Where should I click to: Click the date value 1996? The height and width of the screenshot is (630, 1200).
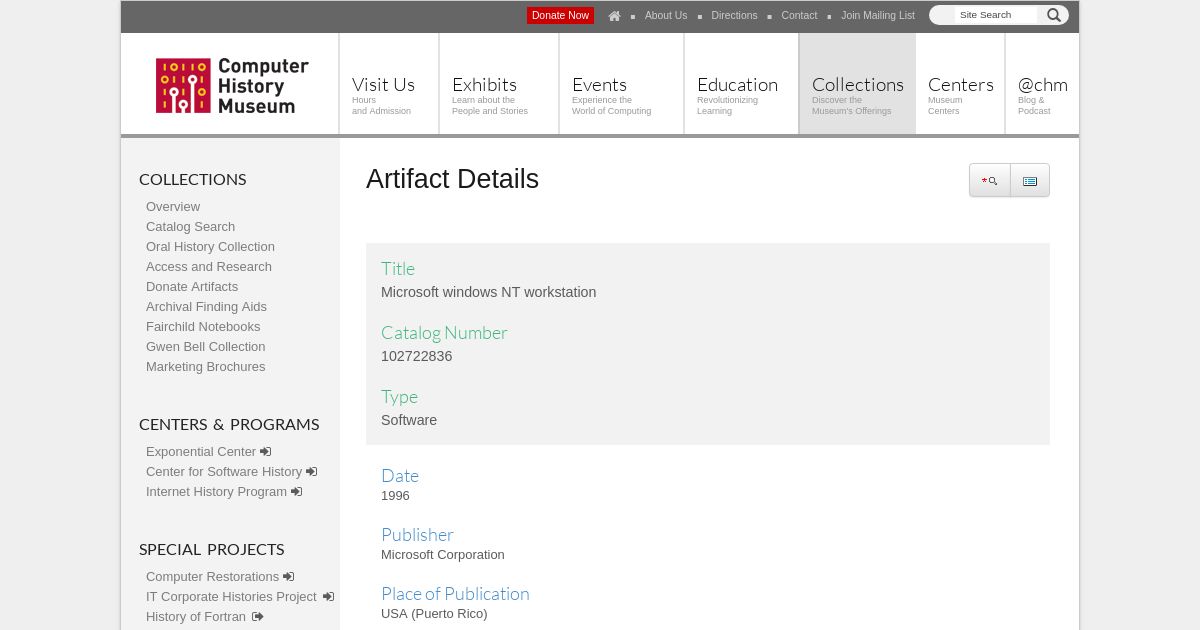(395, 496)
